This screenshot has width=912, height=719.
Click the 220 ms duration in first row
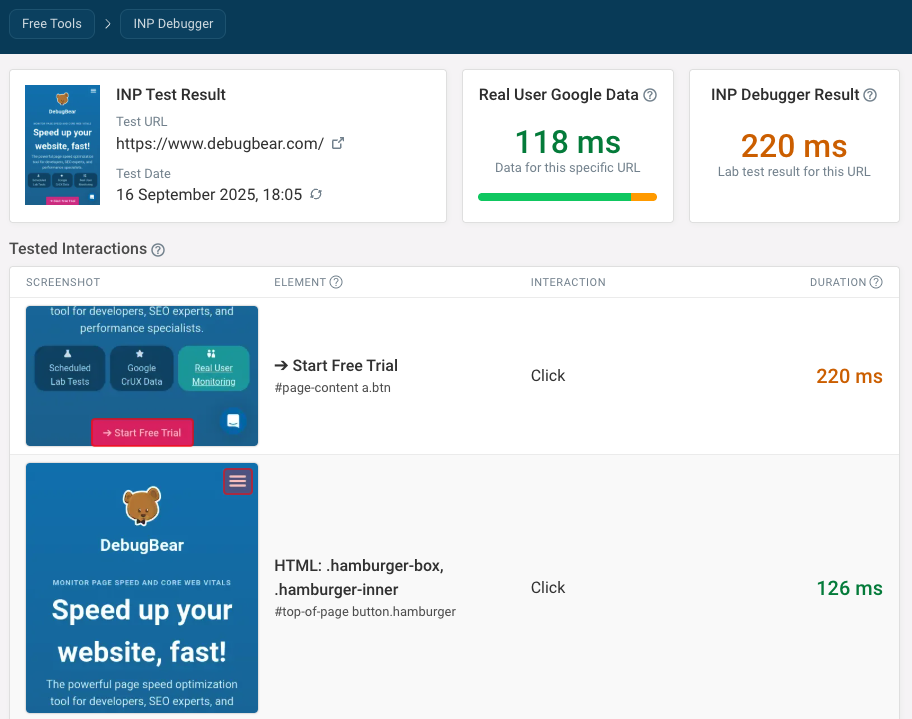pos(849,376)
